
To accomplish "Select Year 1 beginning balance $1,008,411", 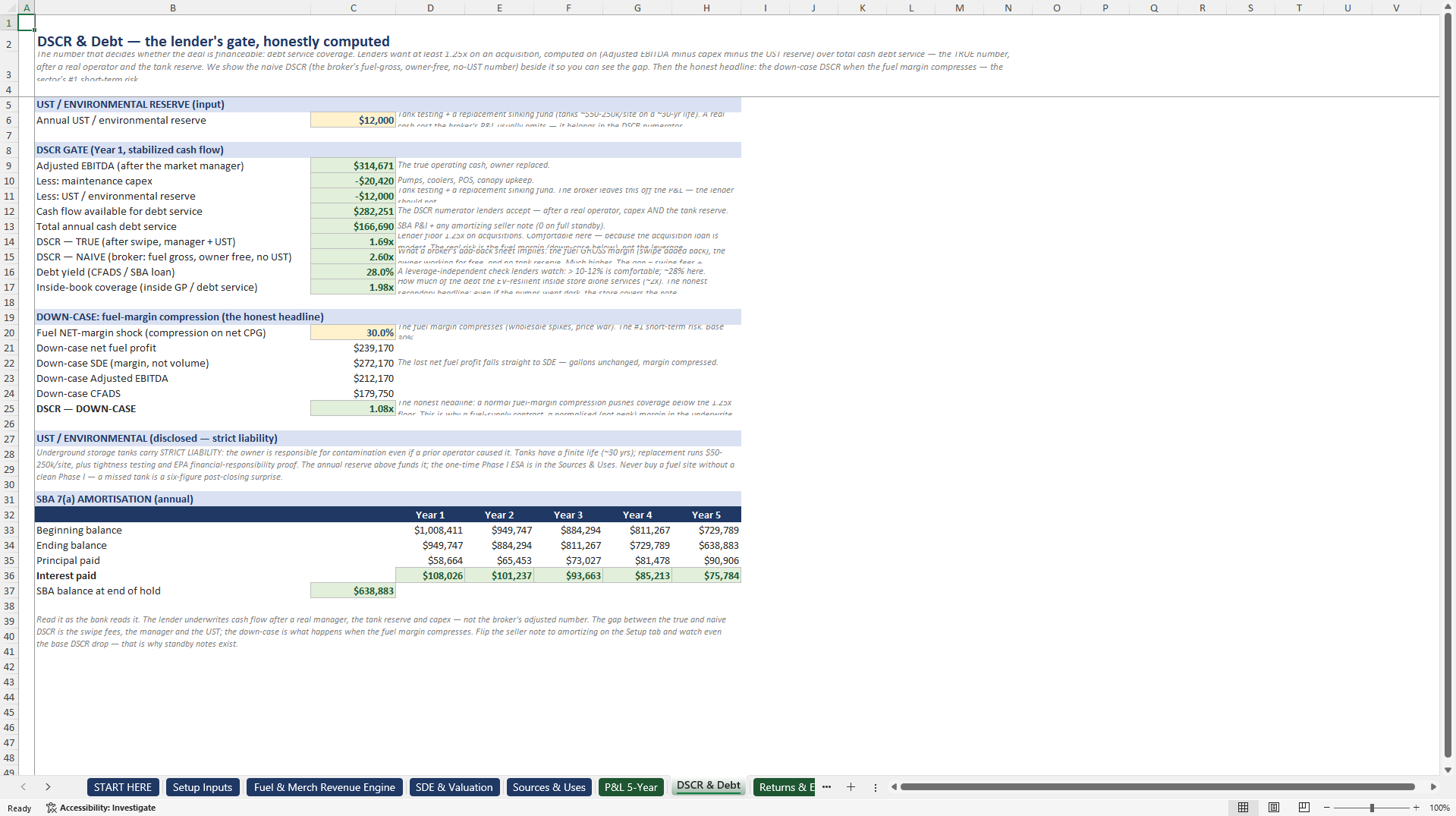I will pyautogui.click(x=430, y=530).
